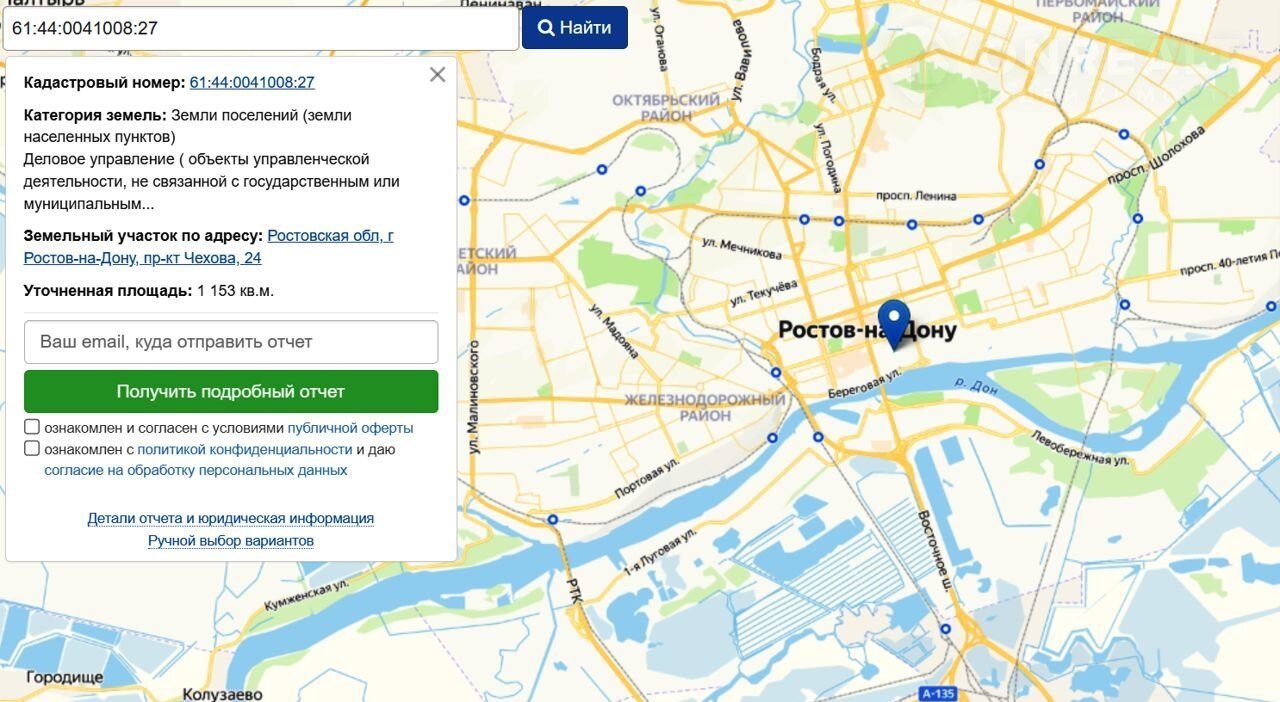1280x702 pixels.
Task: Open the address link Ростовская обл, г
Action: (x=331, y=236)
